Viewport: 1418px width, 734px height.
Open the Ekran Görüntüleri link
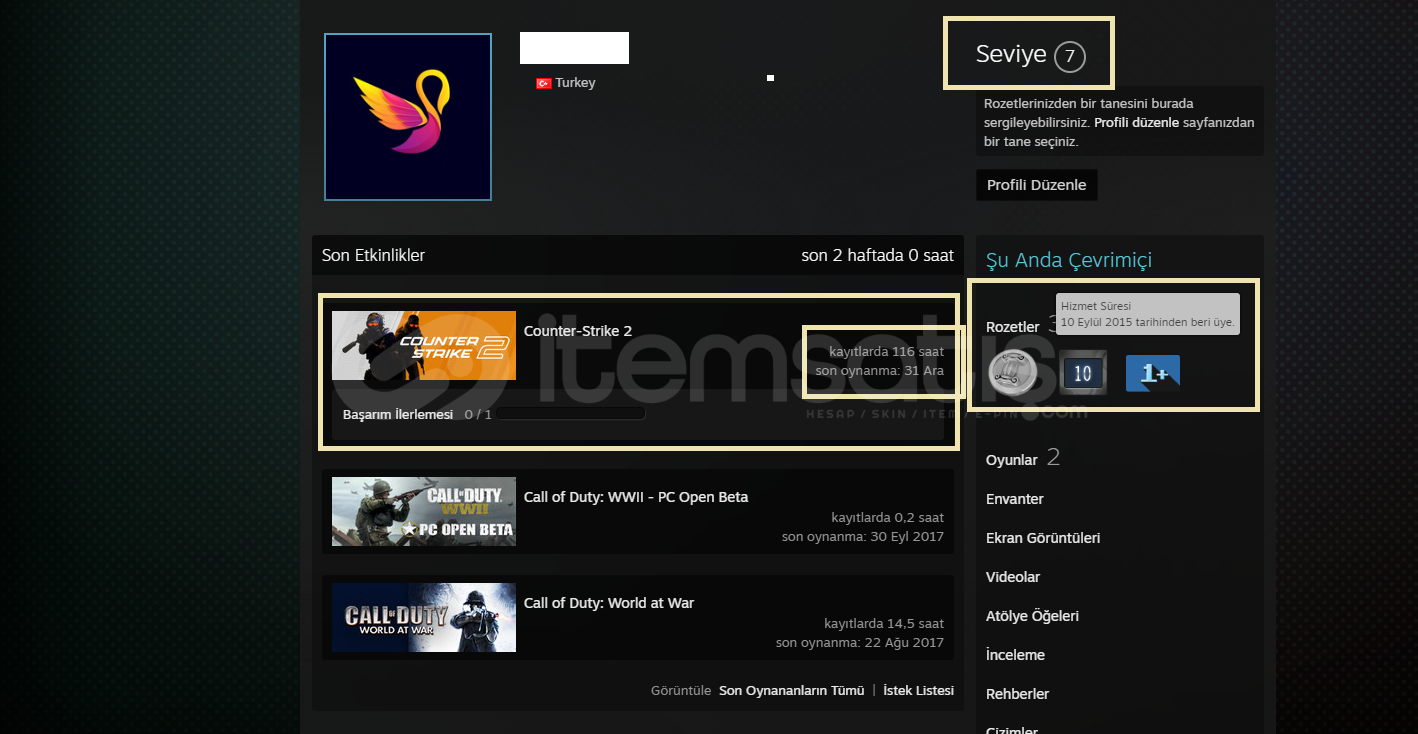click(x=1043, y=538)
